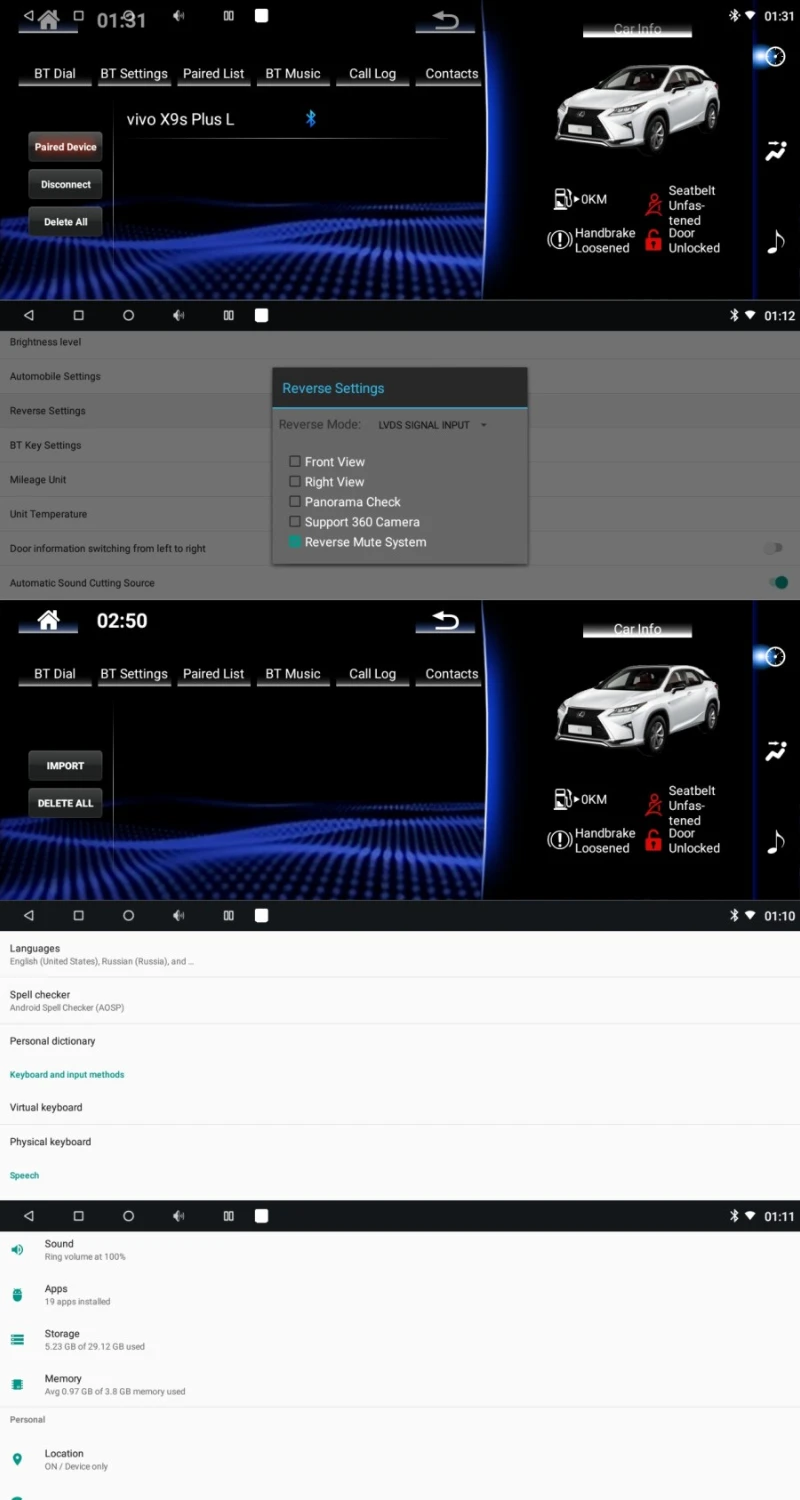
Task: Switch to BT Dial tab on vivo X9s screen
Action: [55, 74]
